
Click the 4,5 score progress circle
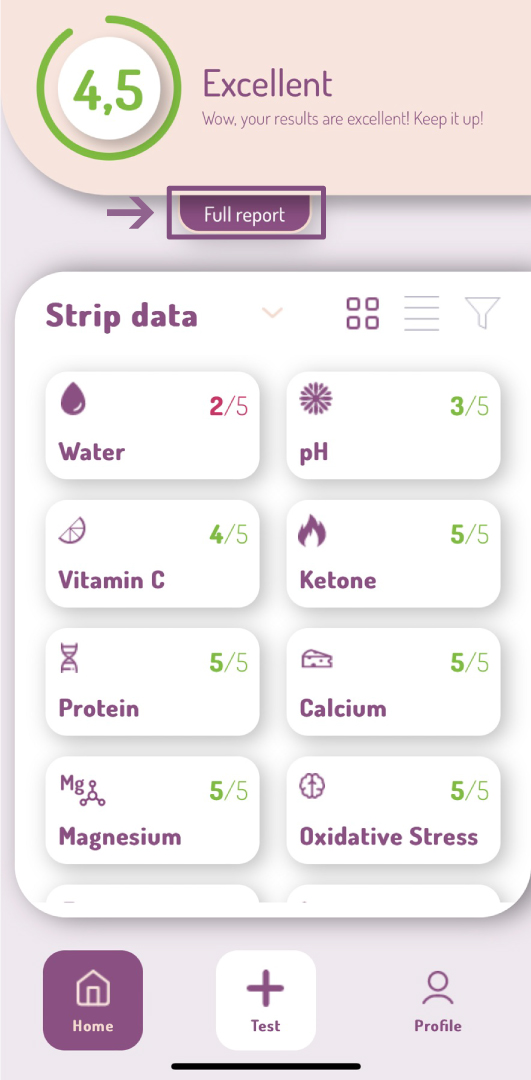coord(109,90)
